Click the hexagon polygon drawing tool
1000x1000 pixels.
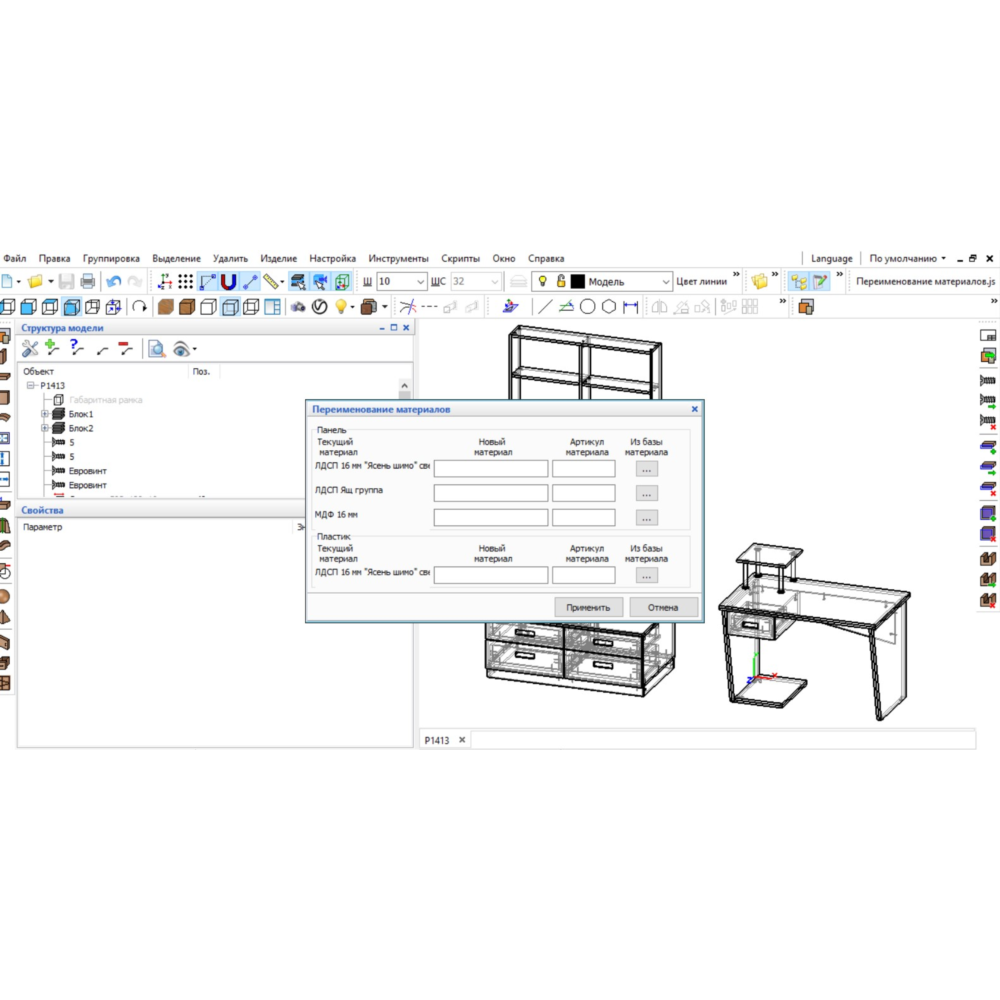pyautogui.click(x=609, y=307)
